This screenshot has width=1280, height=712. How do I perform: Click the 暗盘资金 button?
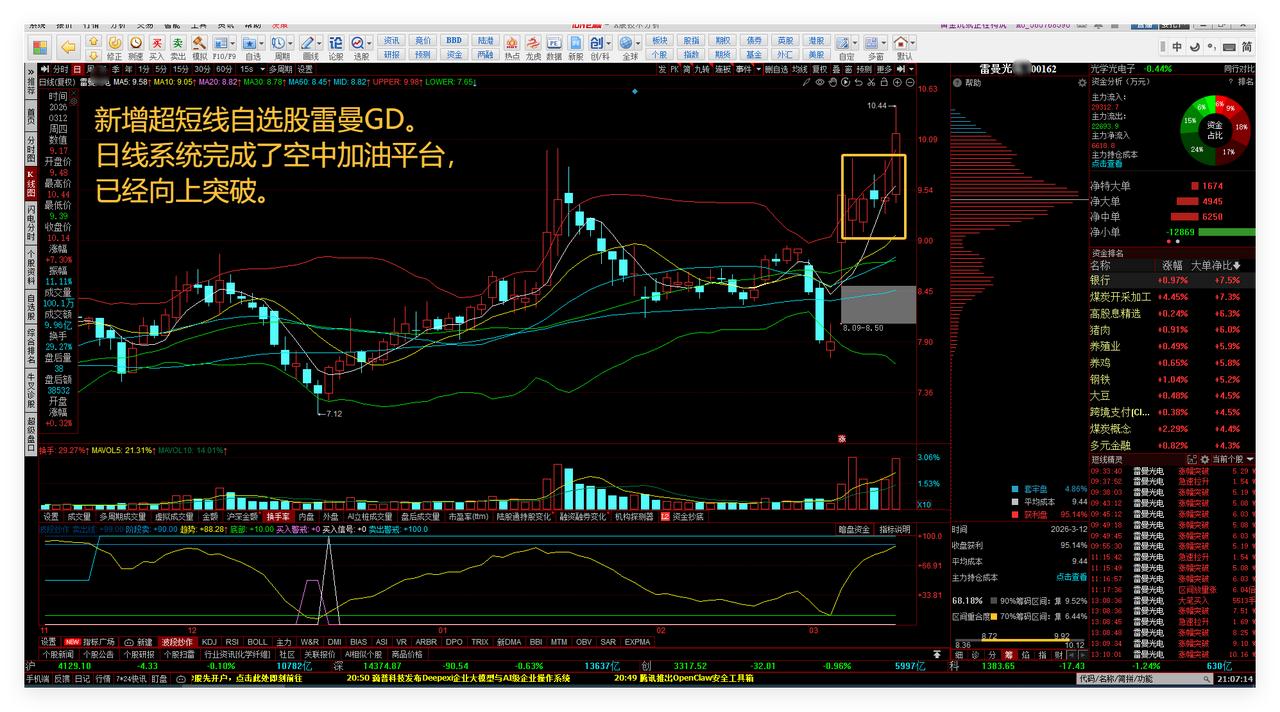[854, 529]
